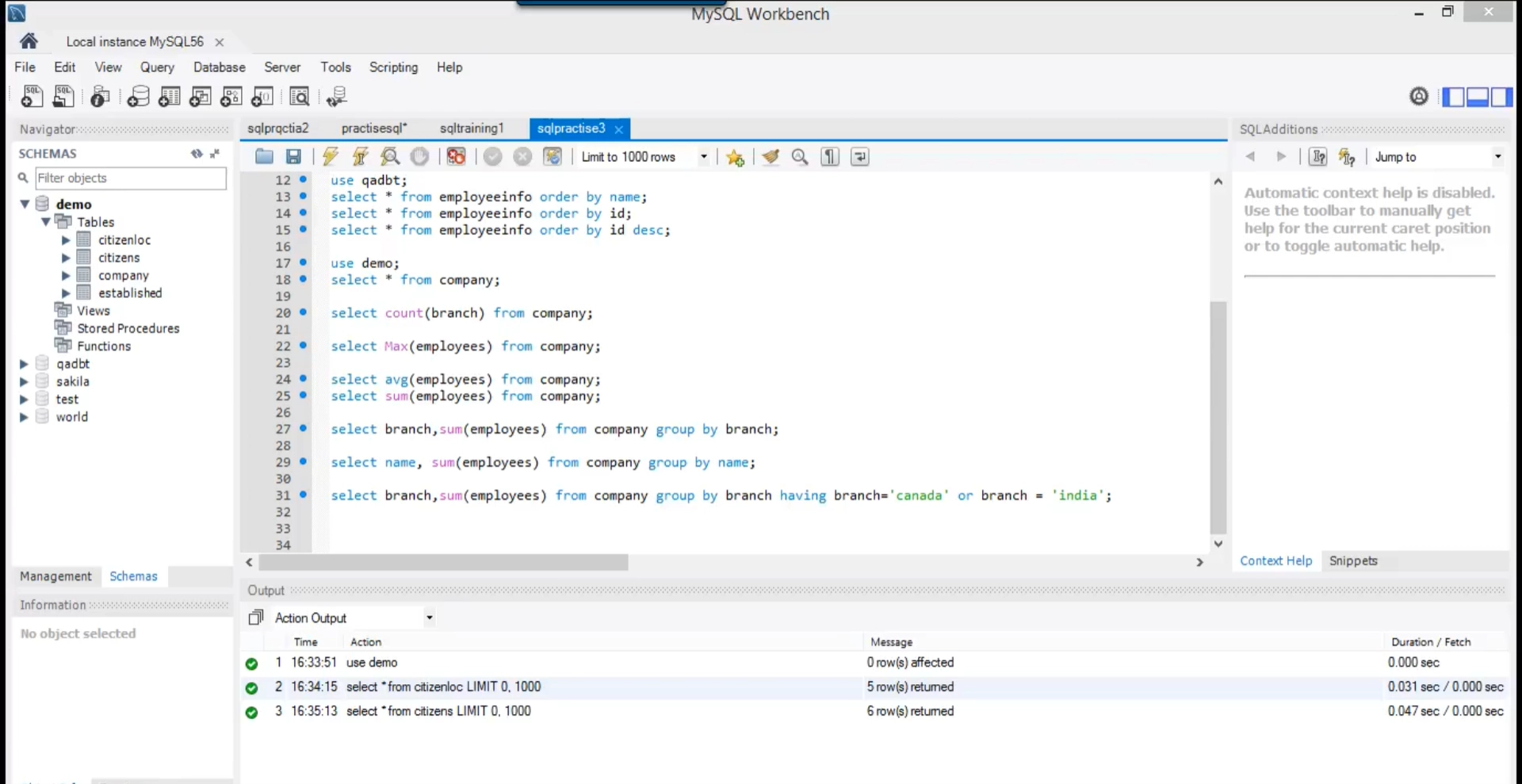Expand the company table node
This screenshot has width=1522, height=784.
coord(66,276)
